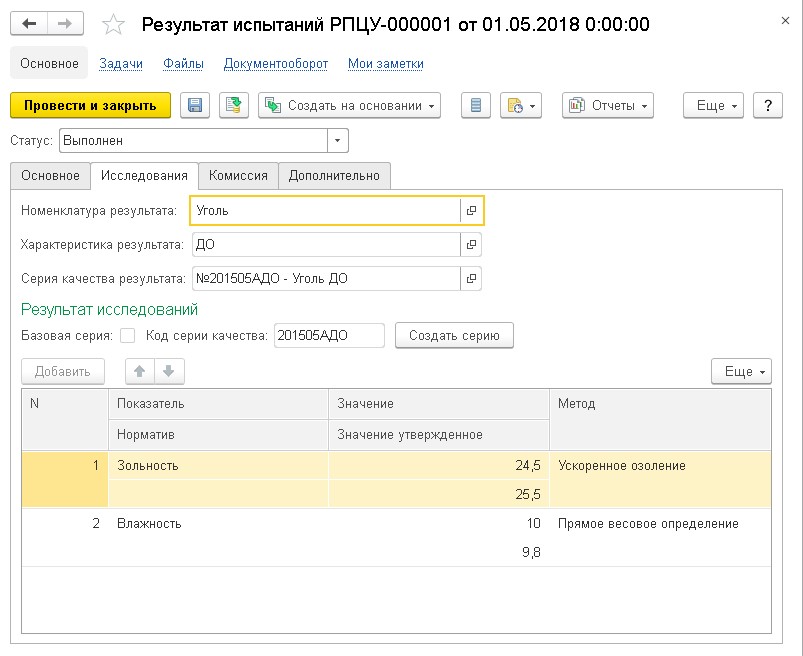
Task: Open the Номенклатура результата field's open icon
Action: pyautogui.click(x=472, y=211)
